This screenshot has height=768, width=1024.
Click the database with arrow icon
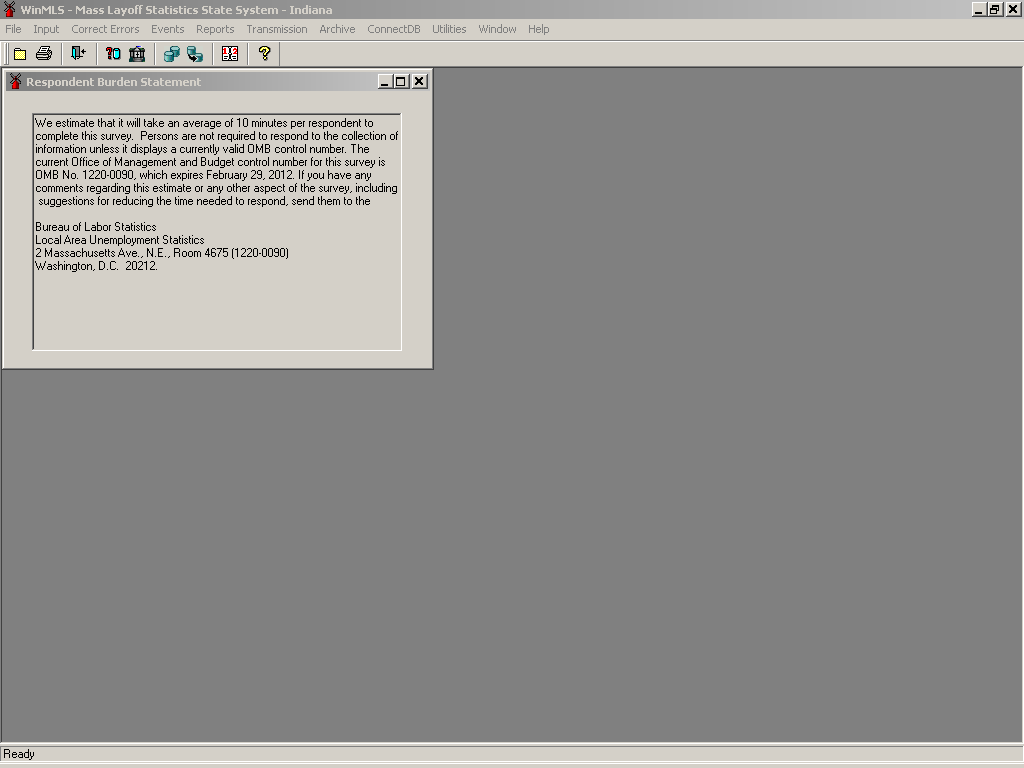click(195, 54)
